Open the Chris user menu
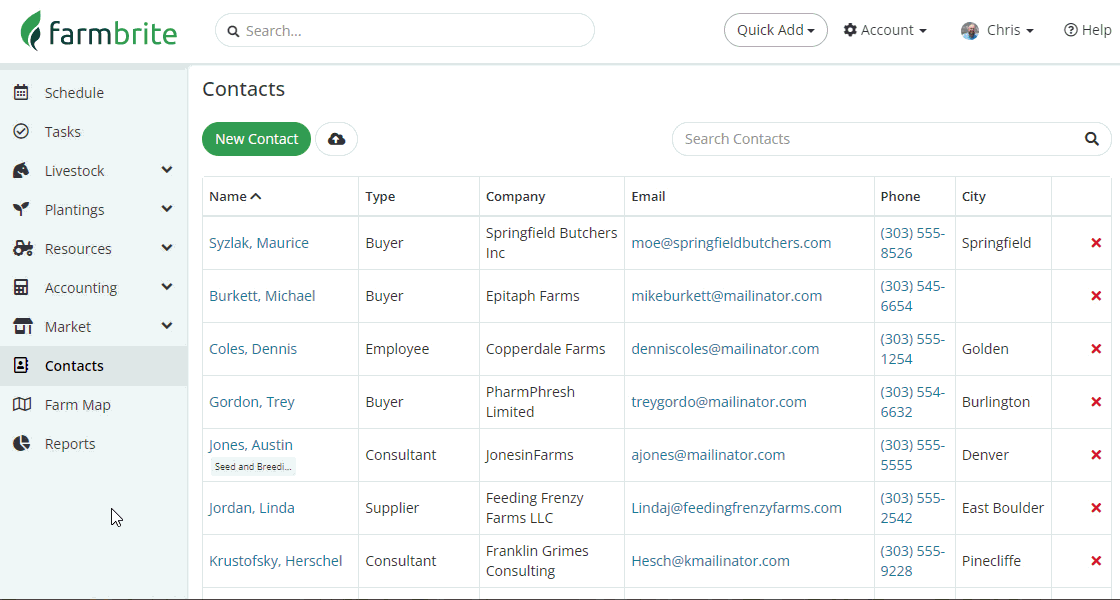This screenshot has width=1120, height=600. click(x=997, y=30)
